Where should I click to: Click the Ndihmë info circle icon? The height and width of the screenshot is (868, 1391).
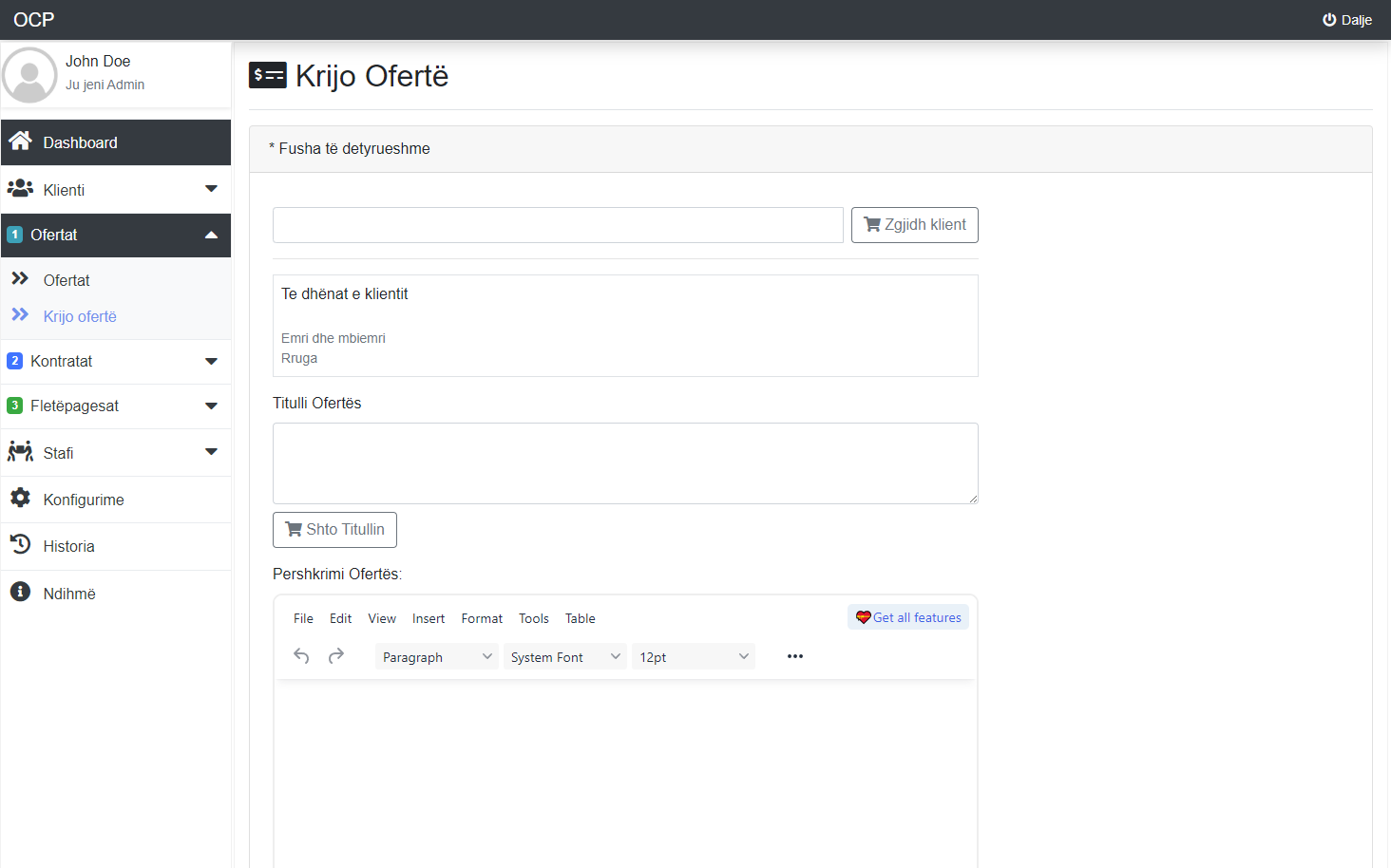[x=20, y=592]
